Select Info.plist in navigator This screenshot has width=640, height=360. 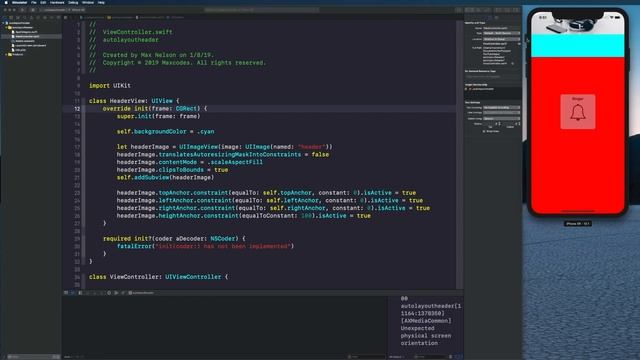20,50
